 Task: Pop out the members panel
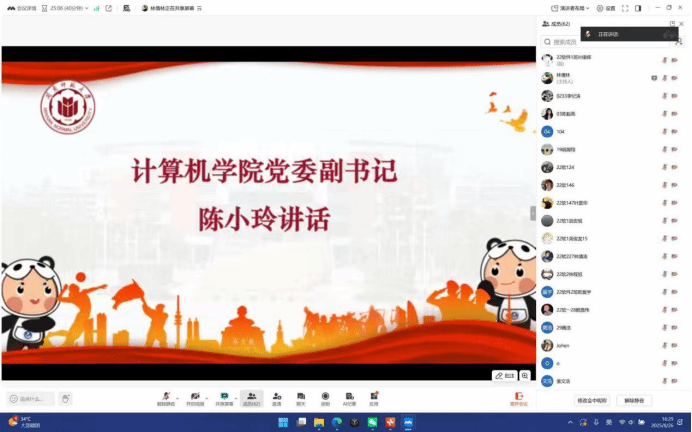(672, 23)
